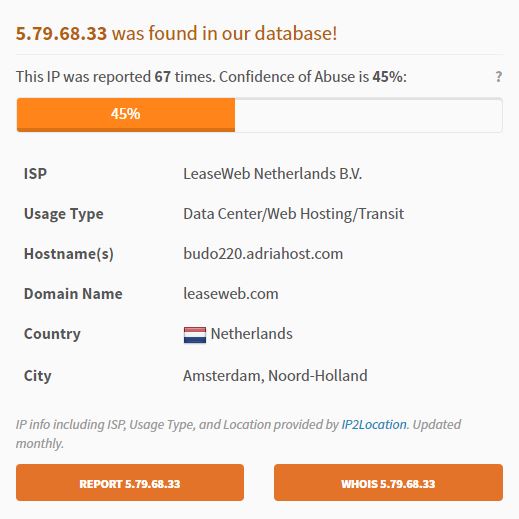The height and width of the screenshot is (519, 519).
Task: Click the bold 45% confidence value in sentence
Action: [x=387, y=77]
